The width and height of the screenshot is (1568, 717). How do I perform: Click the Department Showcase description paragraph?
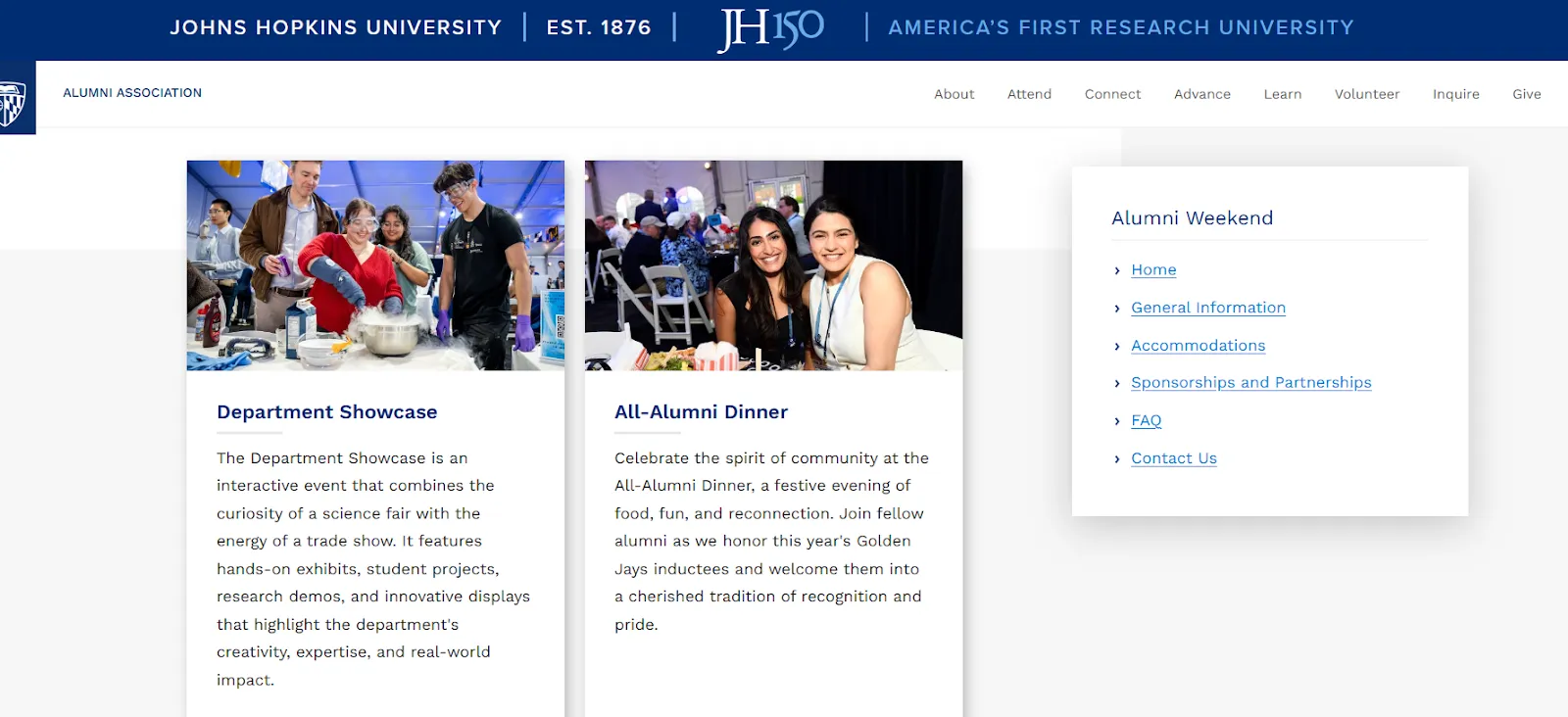pos(373,569)
